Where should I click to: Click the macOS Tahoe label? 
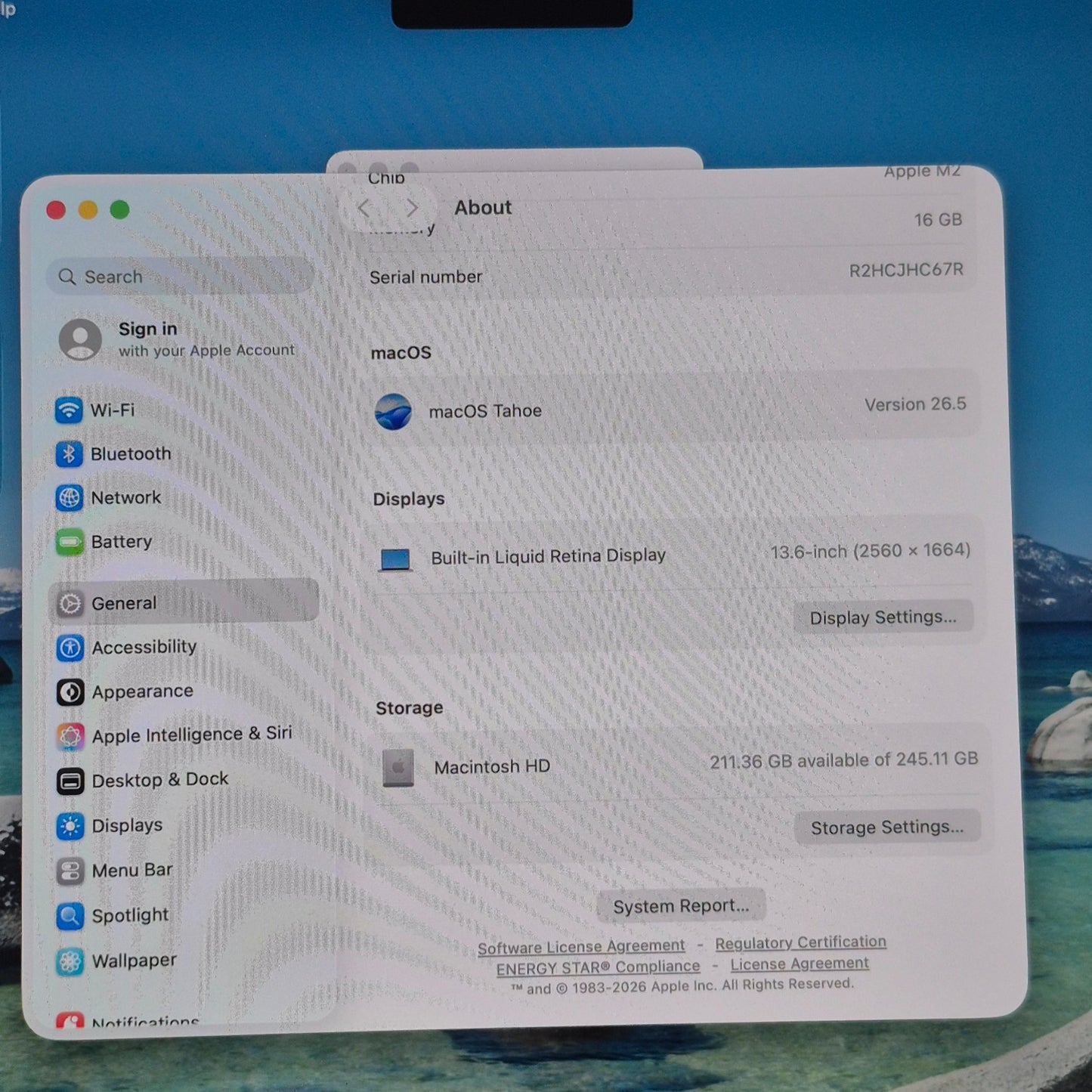[x=485, y=411]
